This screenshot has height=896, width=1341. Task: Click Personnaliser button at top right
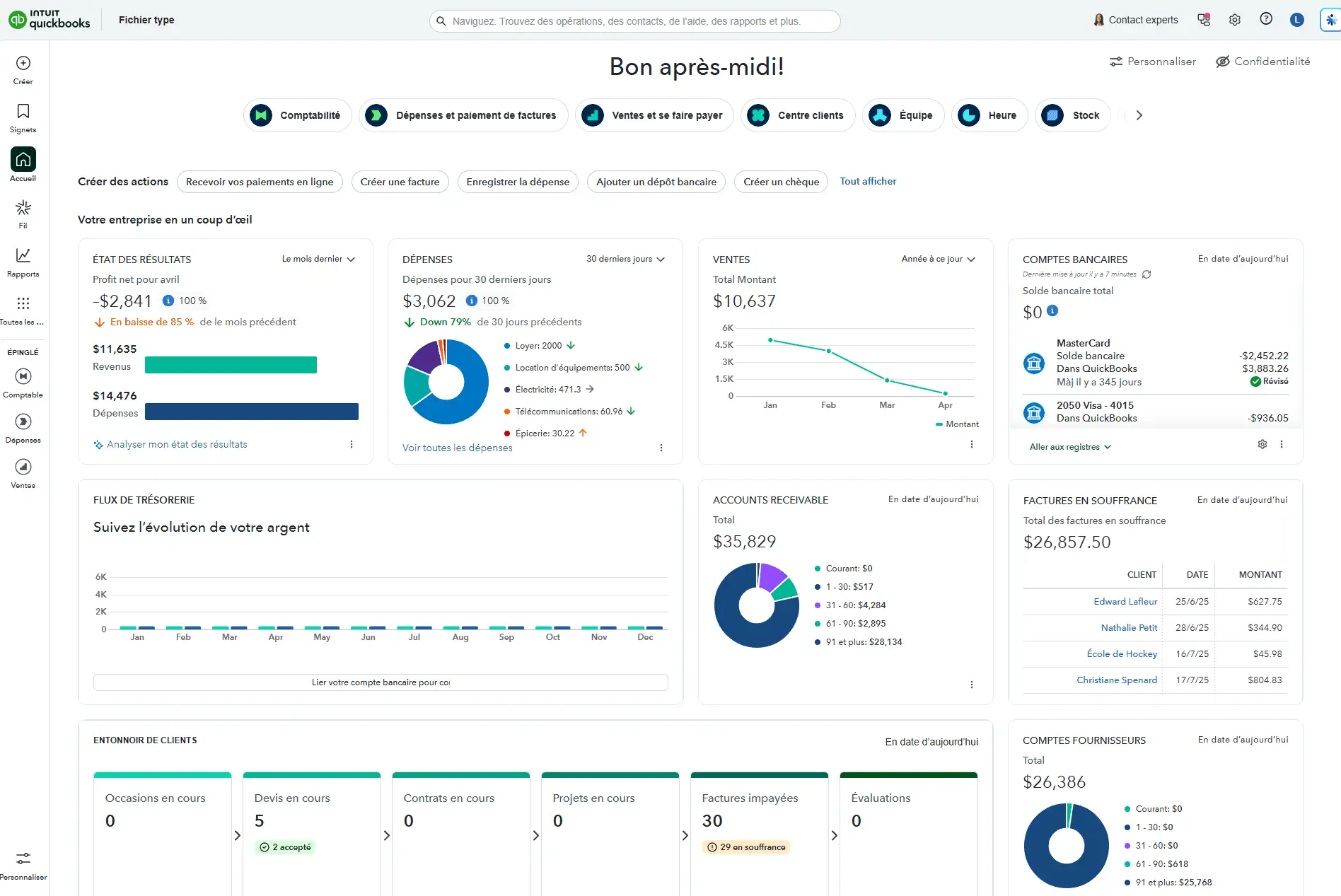pyautogui.click(x=1153, y=62)
